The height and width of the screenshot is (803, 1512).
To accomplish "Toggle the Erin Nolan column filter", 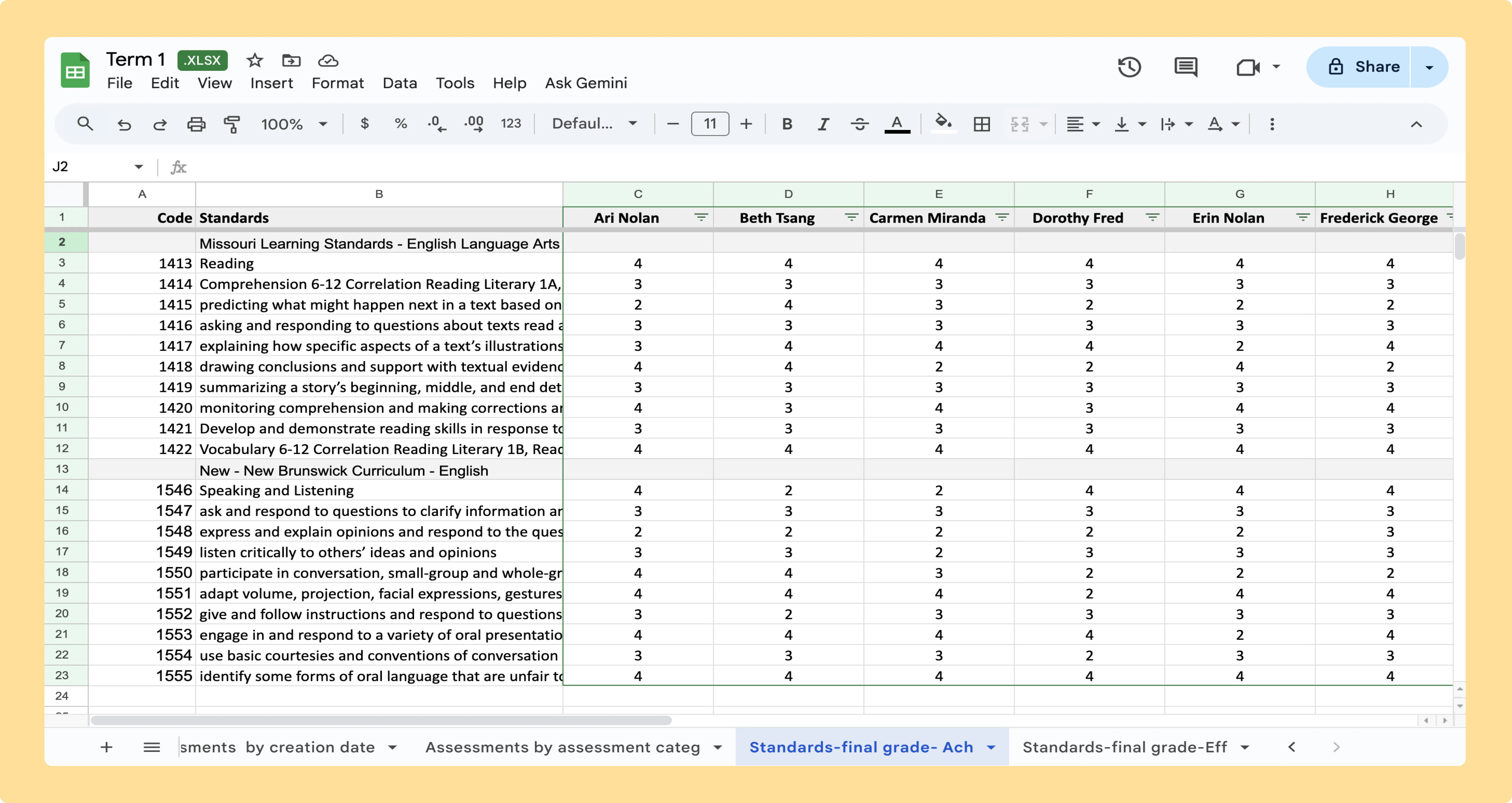I will (1303, 218).
